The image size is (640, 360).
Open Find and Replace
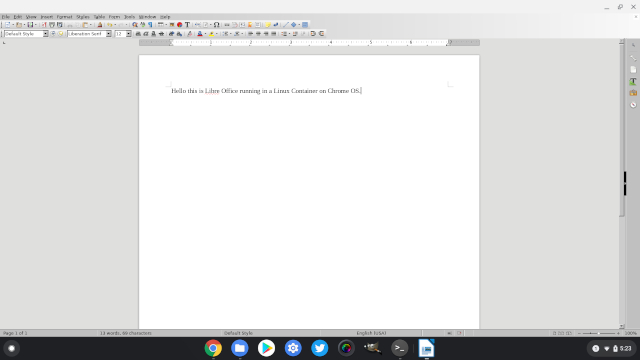[135, 24]
